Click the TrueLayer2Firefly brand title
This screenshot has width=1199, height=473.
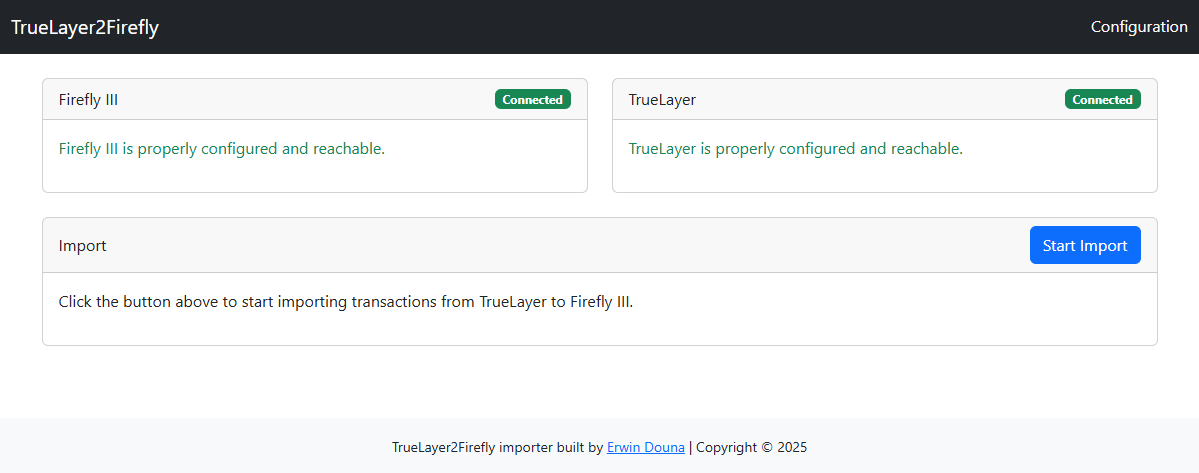(x=85, y=28)
